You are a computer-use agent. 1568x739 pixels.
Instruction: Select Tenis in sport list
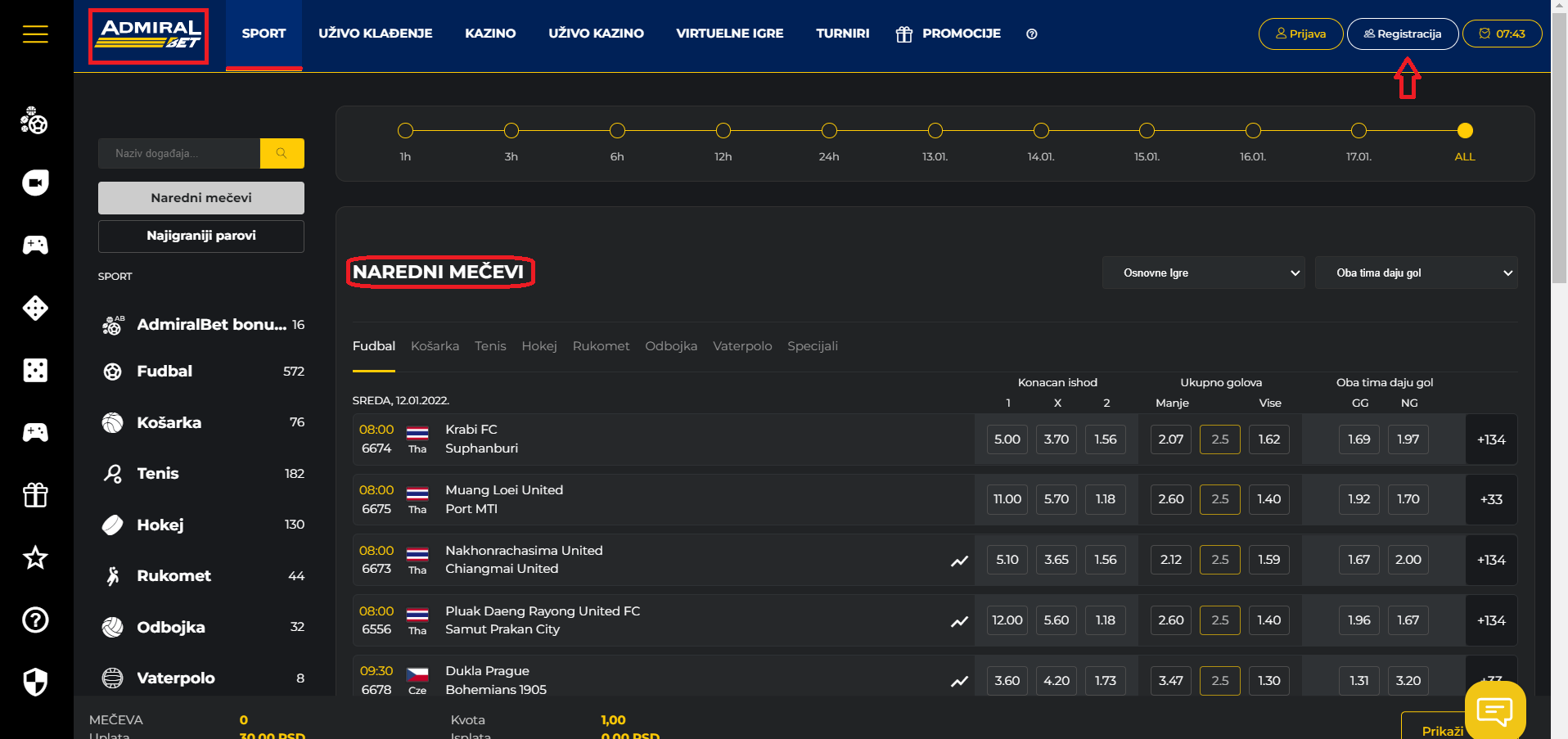(x=201, y=474)
